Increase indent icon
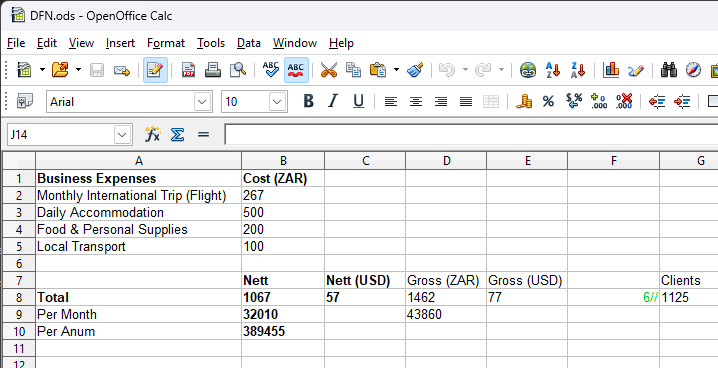Viewport: 718px width, 368px height. point(682,102)
